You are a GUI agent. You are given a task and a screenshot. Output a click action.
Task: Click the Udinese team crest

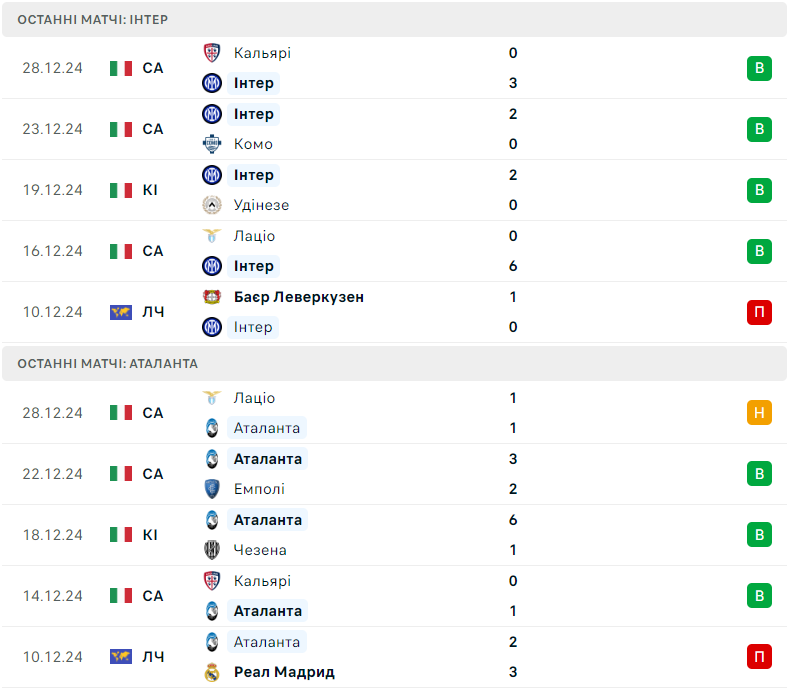pos(211,205)
